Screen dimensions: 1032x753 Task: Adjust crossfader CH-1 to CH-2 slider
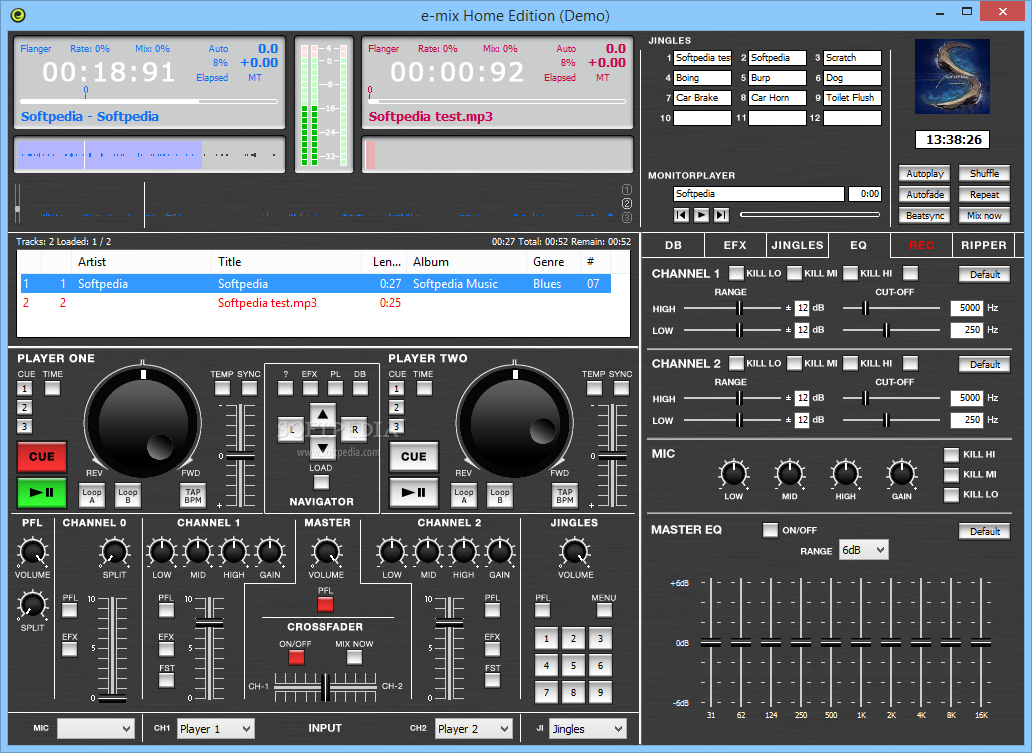pyautogui.click(x=325, y=687)
